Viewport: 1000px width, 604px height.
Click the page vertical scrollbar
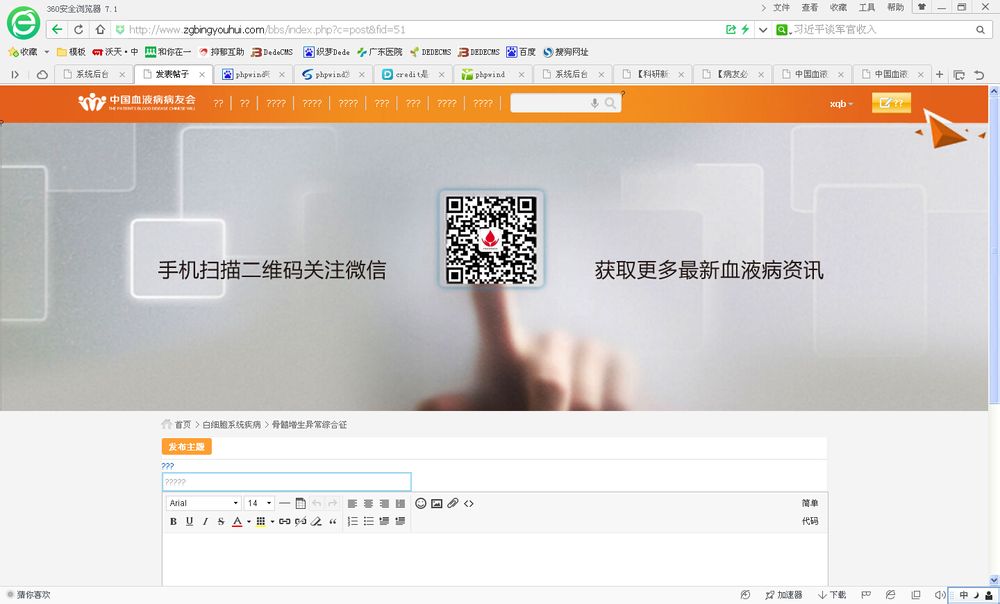[994, 335]
